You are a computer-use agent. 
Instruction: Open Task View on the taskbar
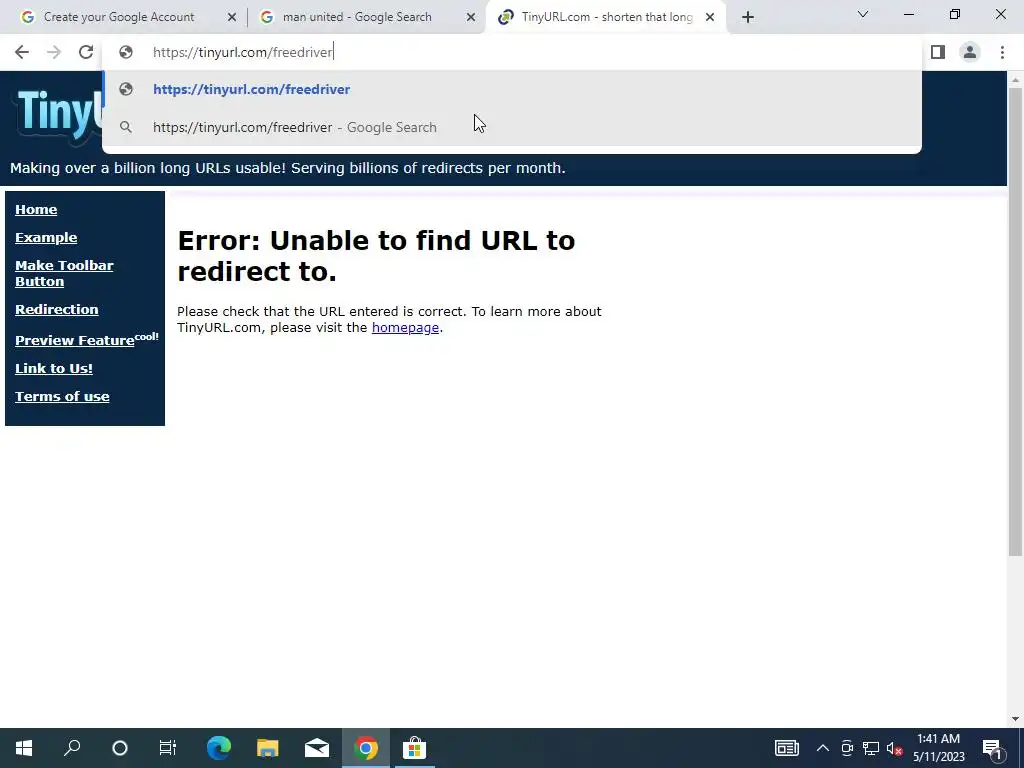pyautogui.click(x=168, y=748)
